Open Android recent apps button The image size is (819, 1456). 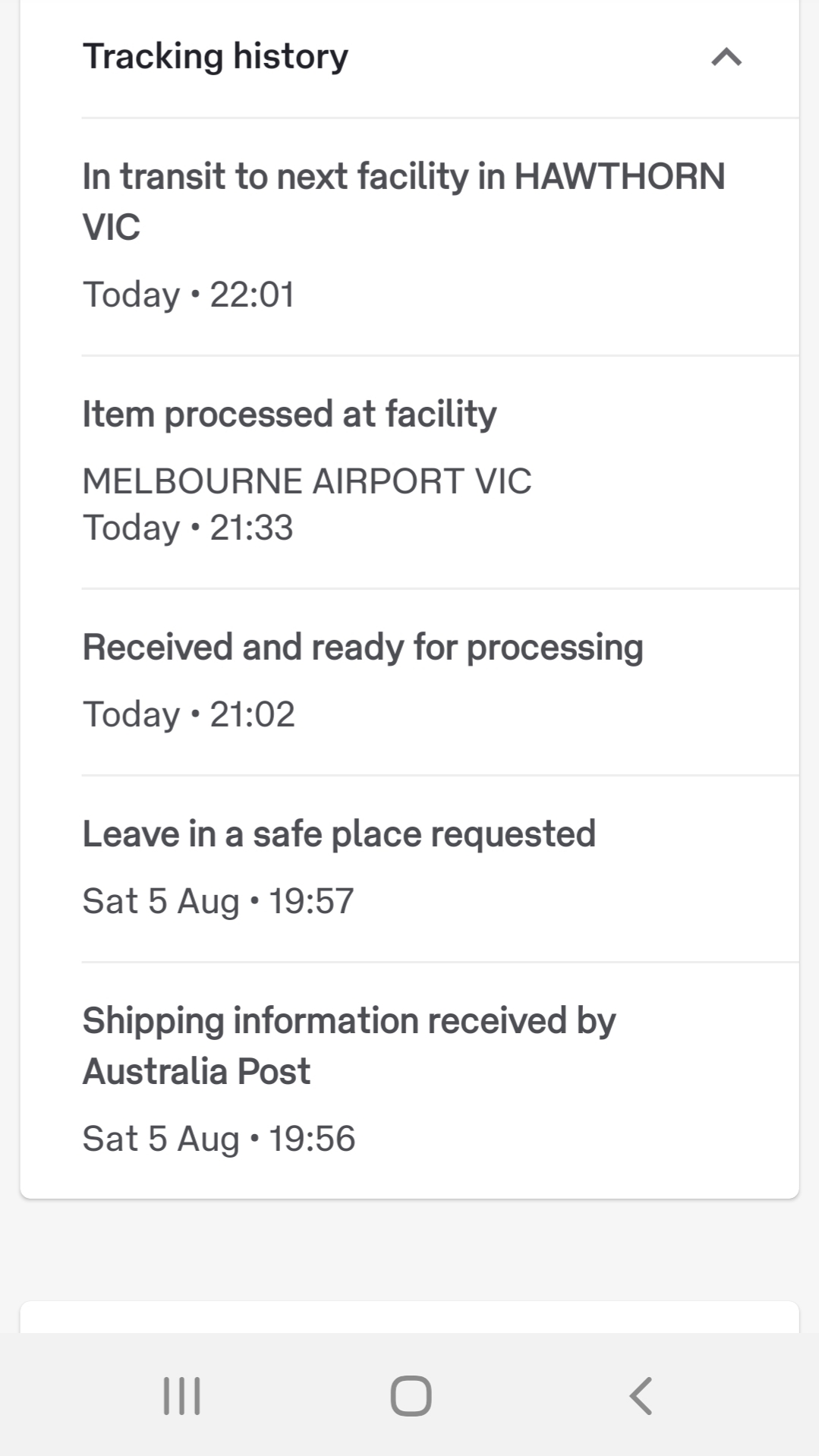click(182, 1395)
